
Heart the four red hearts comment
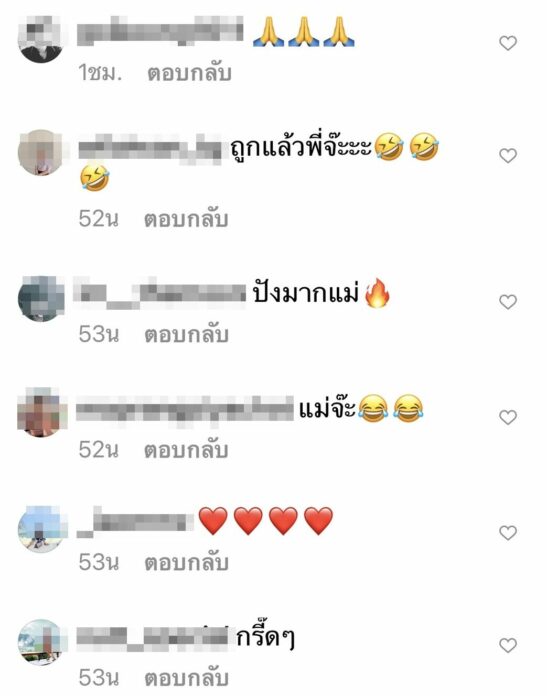click(508, 533)
